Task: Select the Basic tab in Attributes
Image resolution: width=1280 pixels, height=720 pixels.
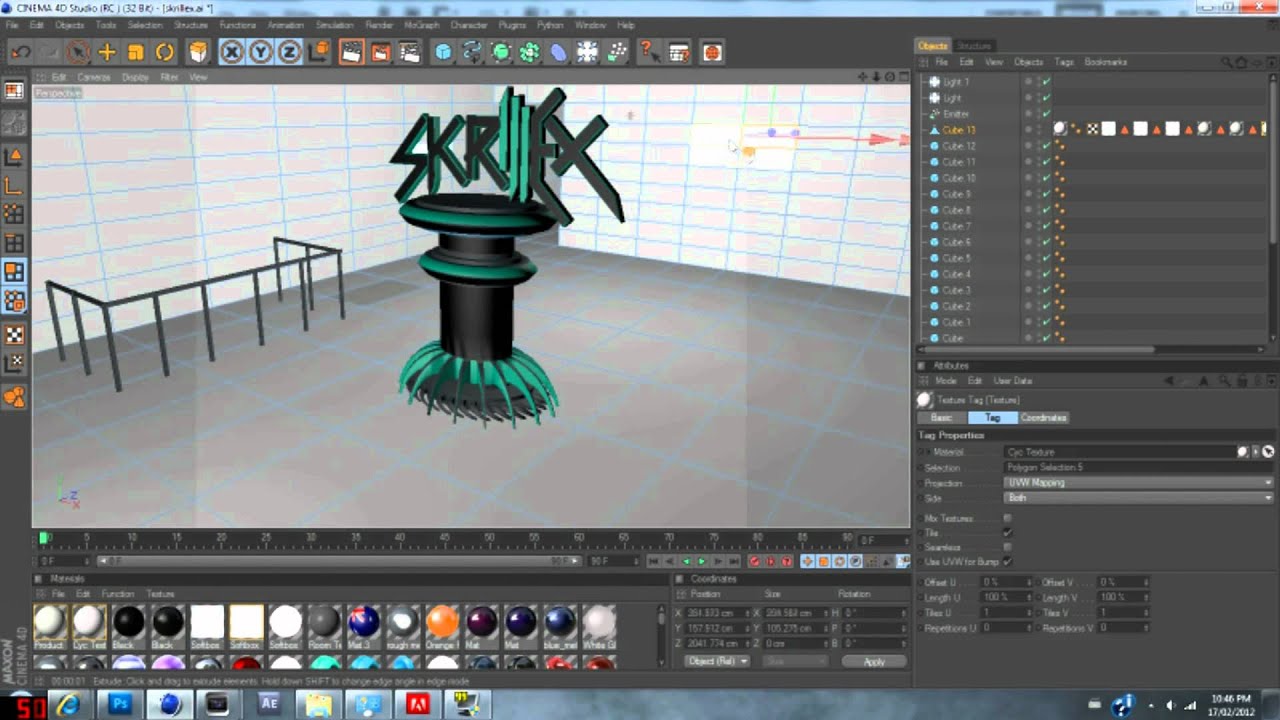Action: click(x=942, y=418)
